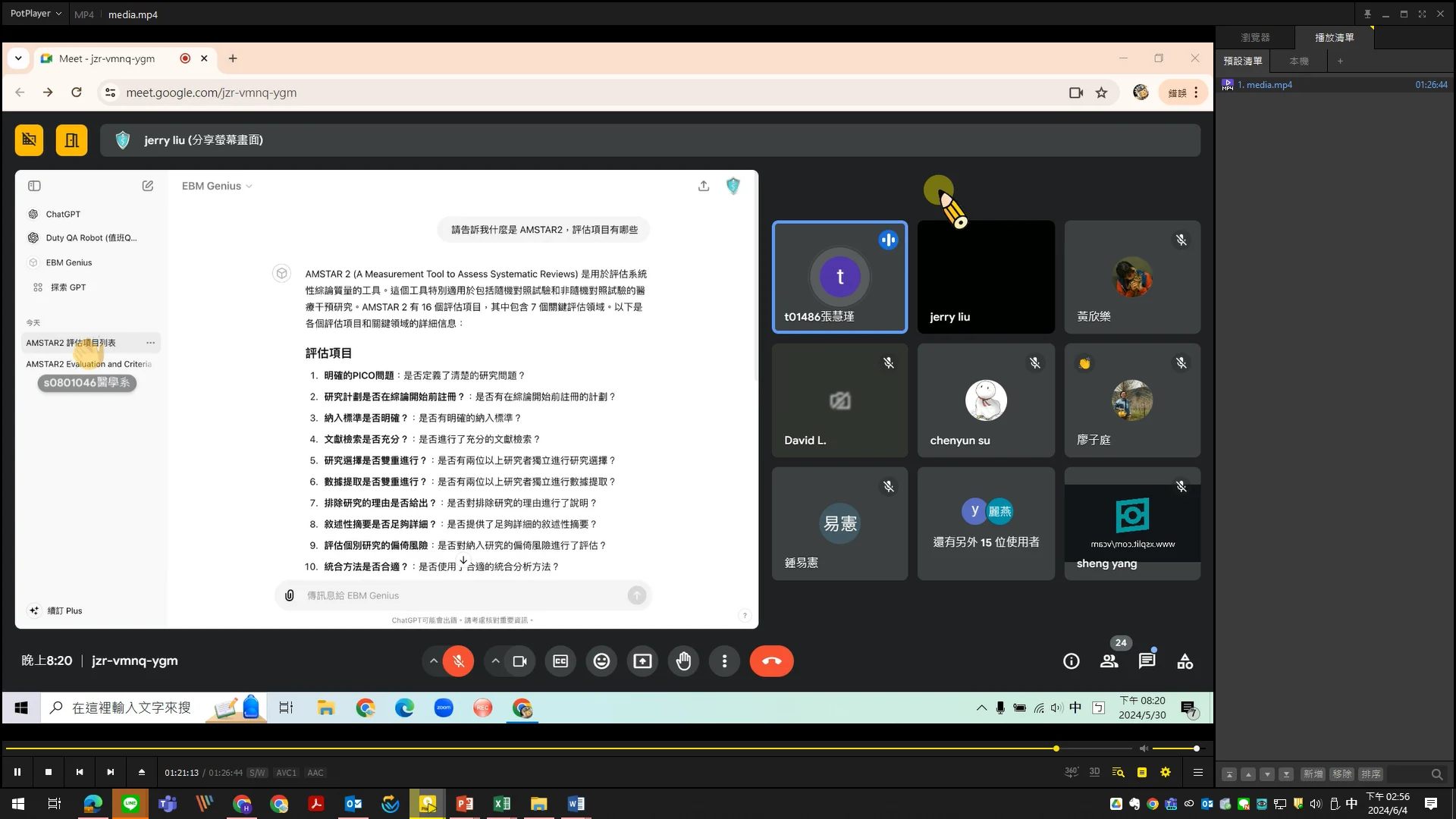Toggle the playlist panel icon

(x=1142, y=772)
